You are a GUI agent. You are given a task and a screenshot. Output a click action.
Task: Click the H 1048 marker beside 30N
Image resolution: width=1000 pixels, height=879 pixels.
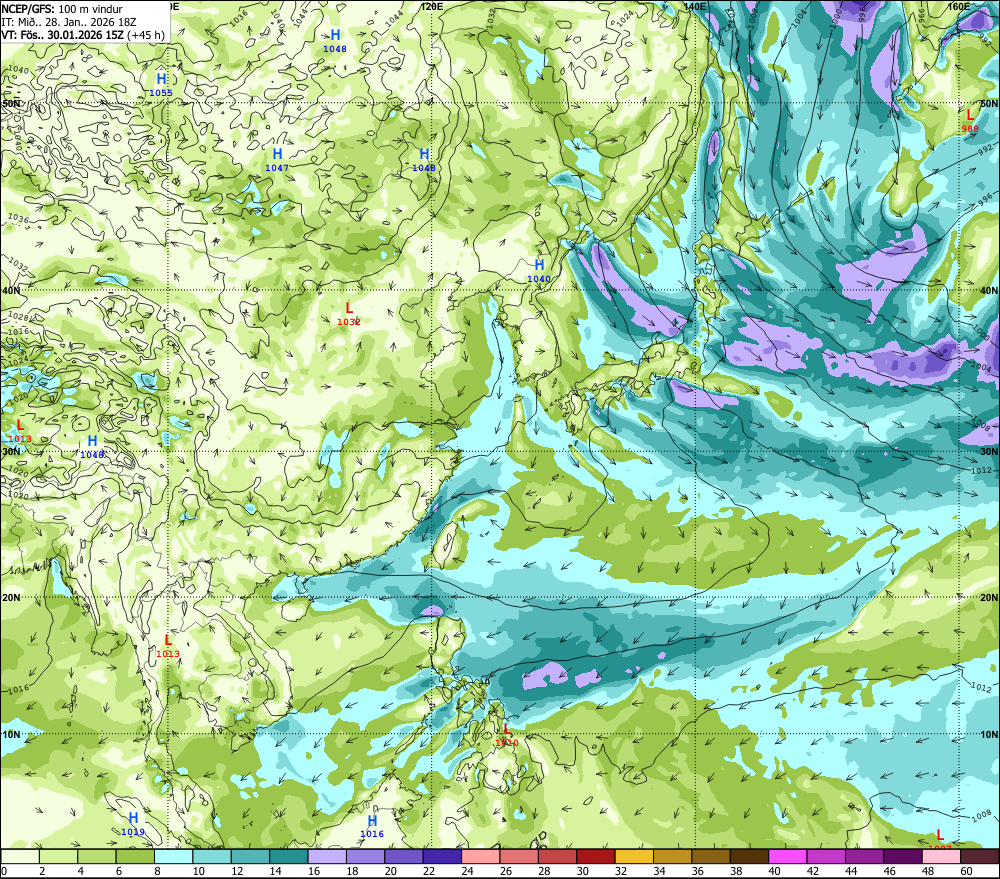(92, 447)
